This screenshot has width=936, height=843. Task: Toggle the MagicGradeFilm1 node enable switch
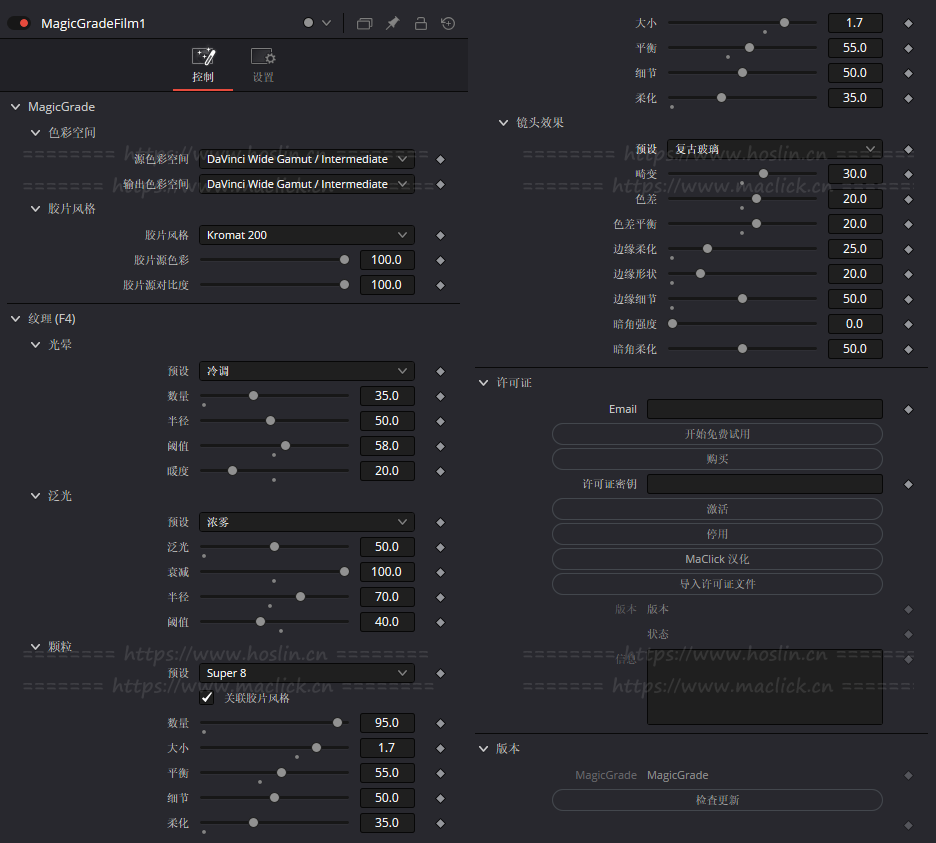pyautogui.click(x=19, y=23)
